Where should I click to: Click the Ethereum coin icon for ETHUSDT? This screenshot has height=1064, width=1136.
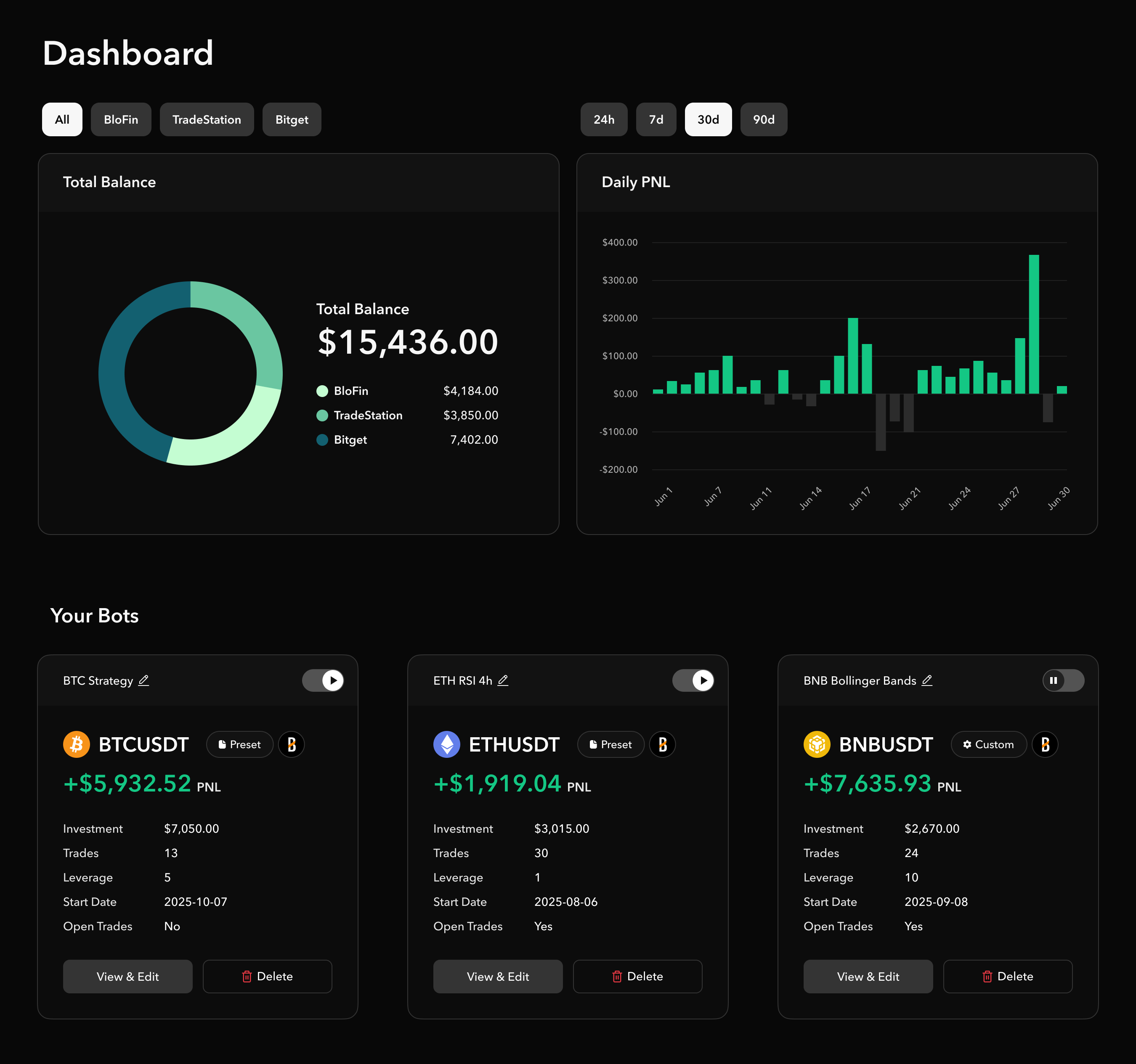(x=447, y=744)
